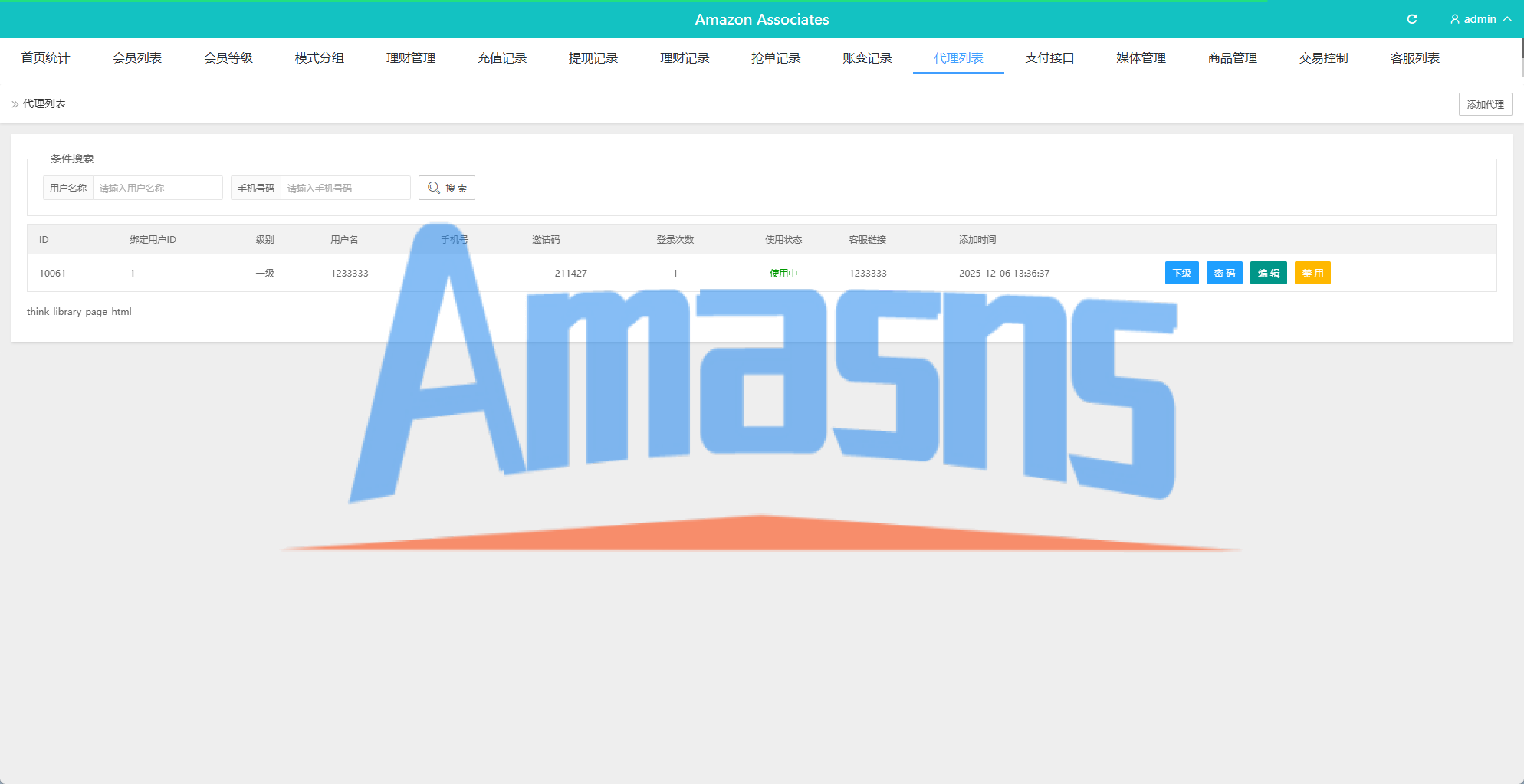1524x784 pixels.
Task: Click timestamp 2025-12-06 13:36:37
Action: (1004, 273)
